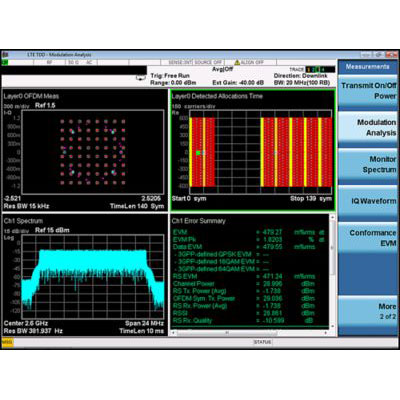Click the sweep mode icon near Trig
The image size is (400, 400).
pos(141,78)
